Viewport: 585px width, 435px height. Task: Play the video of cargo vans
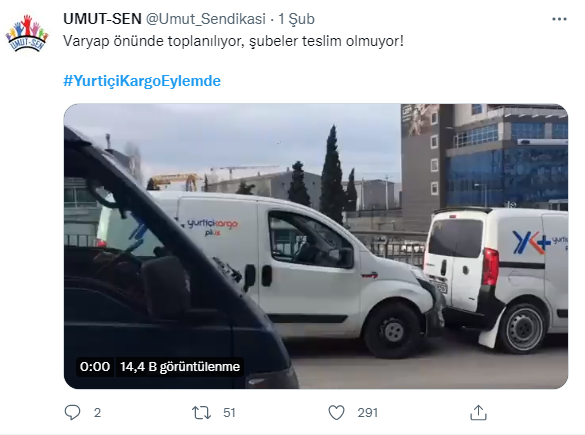[x=316, y=246]
